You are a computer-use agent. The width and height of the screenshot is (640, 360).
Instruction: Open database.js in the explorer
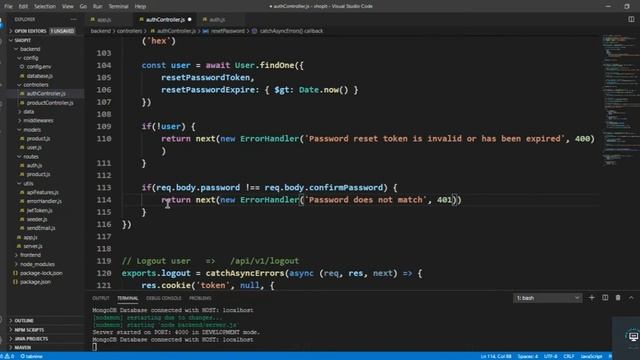click(40, 76)
